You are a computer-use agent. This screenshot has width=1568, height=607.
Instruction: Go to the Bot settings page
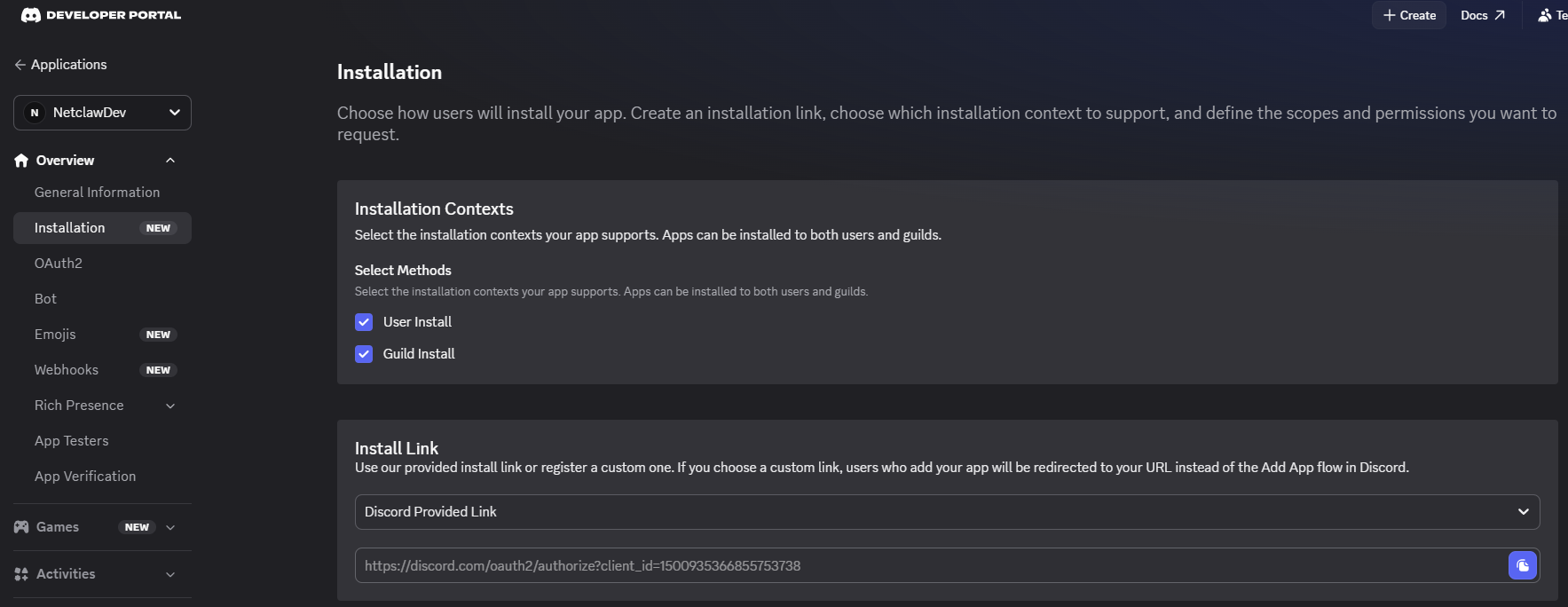45,299
